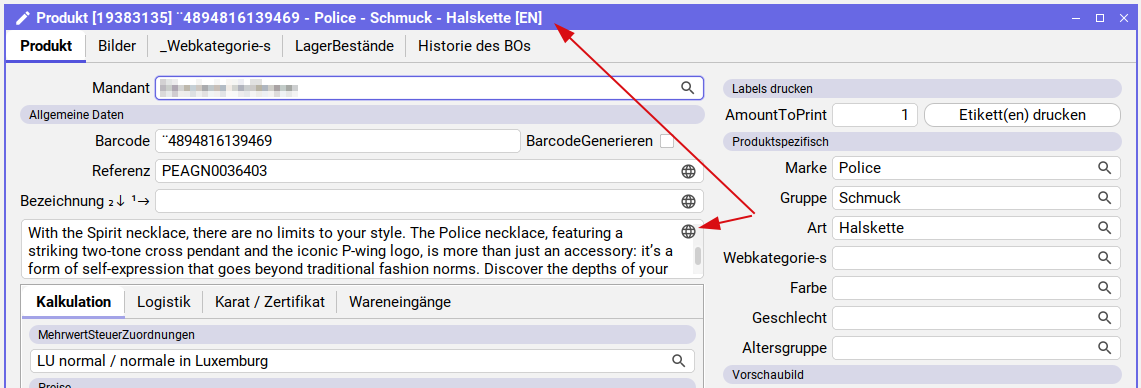
Task: Click the Vorschaubild section header
Action: (x=922, y=375)
